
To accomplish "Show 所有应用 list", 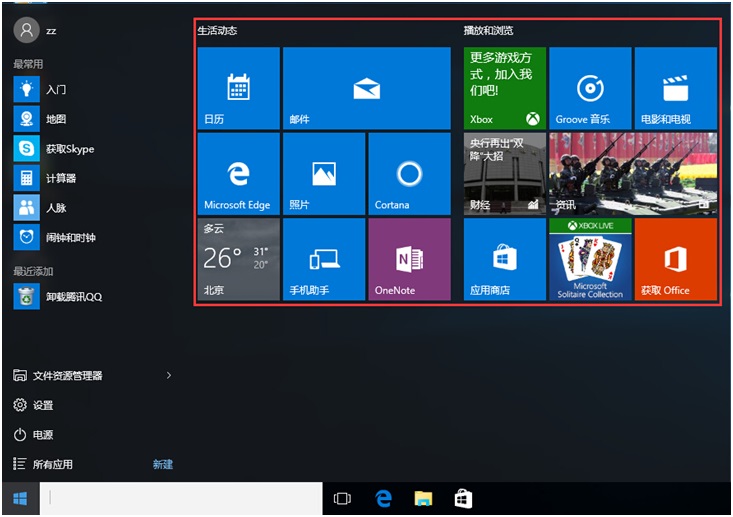I will point(52,465).
